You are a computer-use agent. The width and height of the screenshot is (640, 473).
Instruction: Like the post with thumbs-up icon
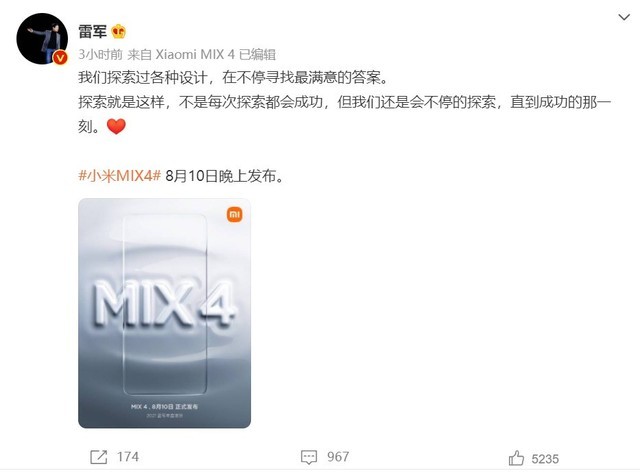(516, 458)
